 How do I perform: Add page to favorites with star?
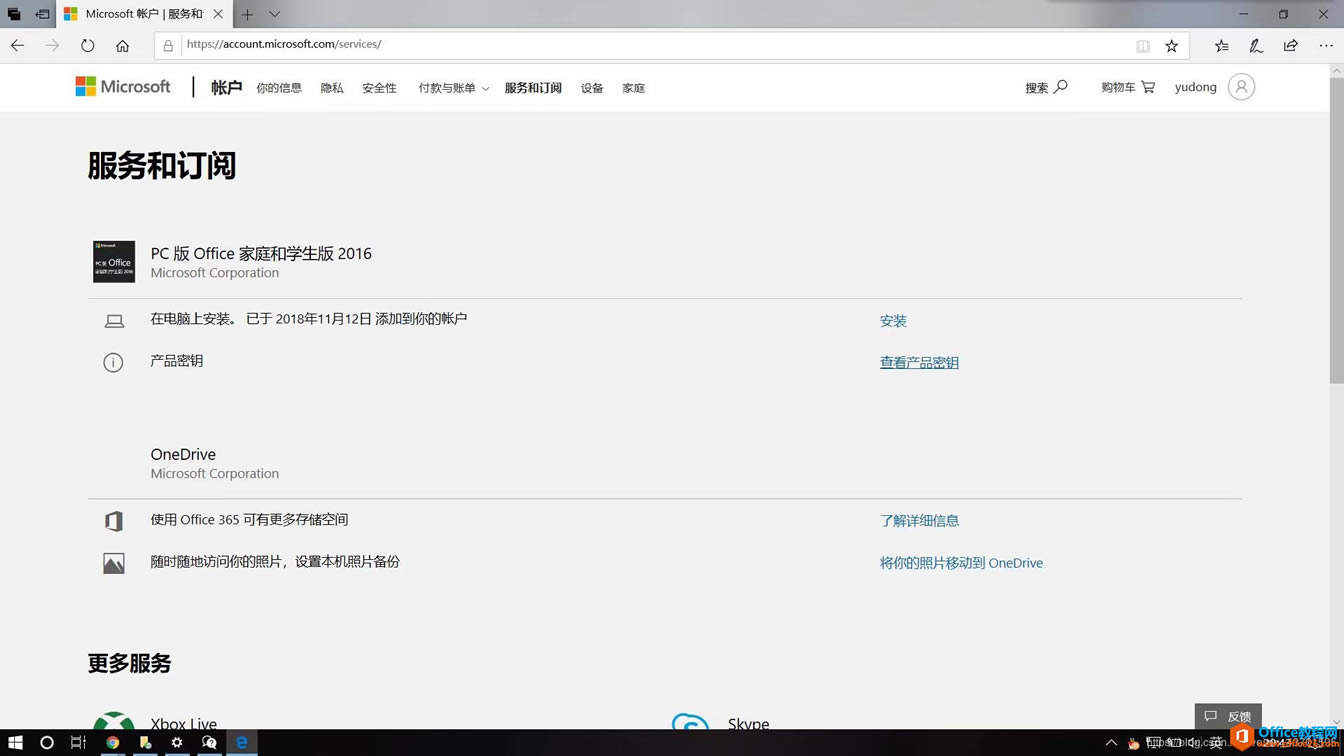pos(1172,45)
